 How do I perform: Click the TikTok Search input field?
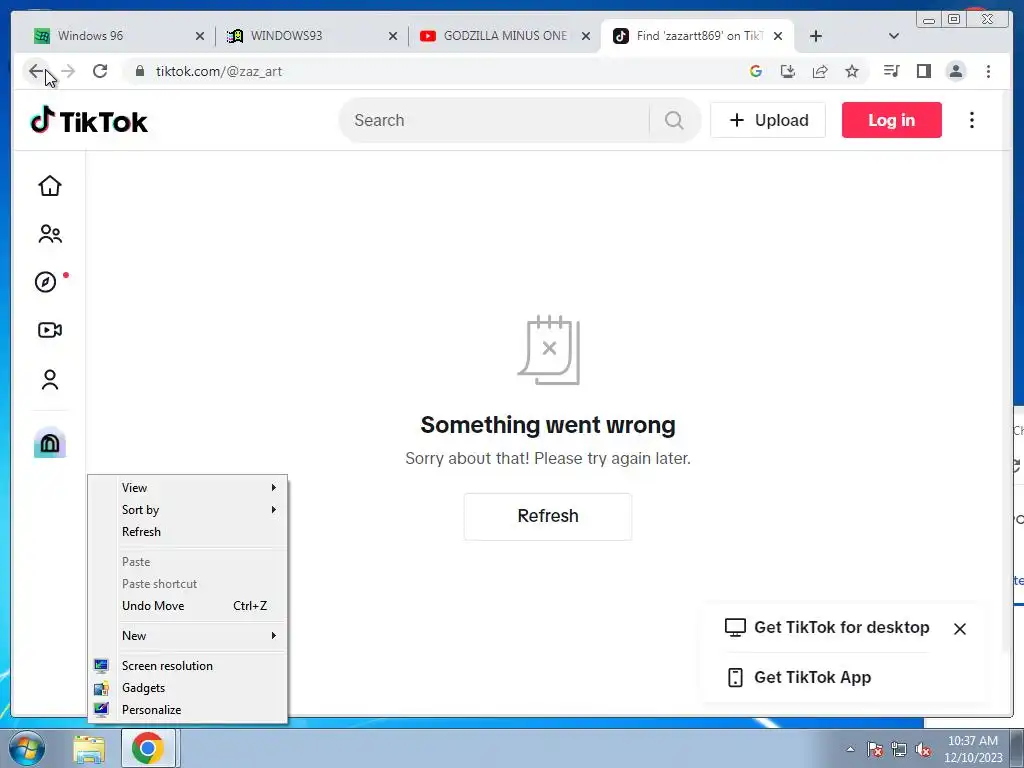(496, 120)
